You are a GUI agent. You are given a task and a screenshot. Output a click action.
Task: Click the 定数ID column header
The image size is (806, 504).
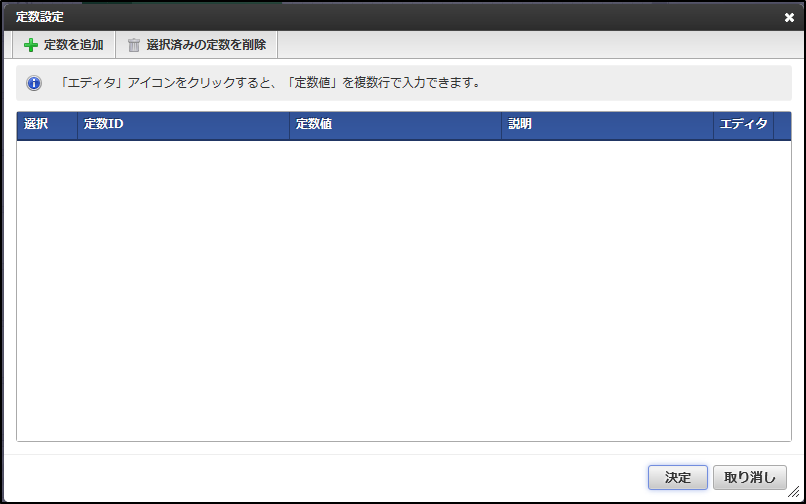[184, 125]
